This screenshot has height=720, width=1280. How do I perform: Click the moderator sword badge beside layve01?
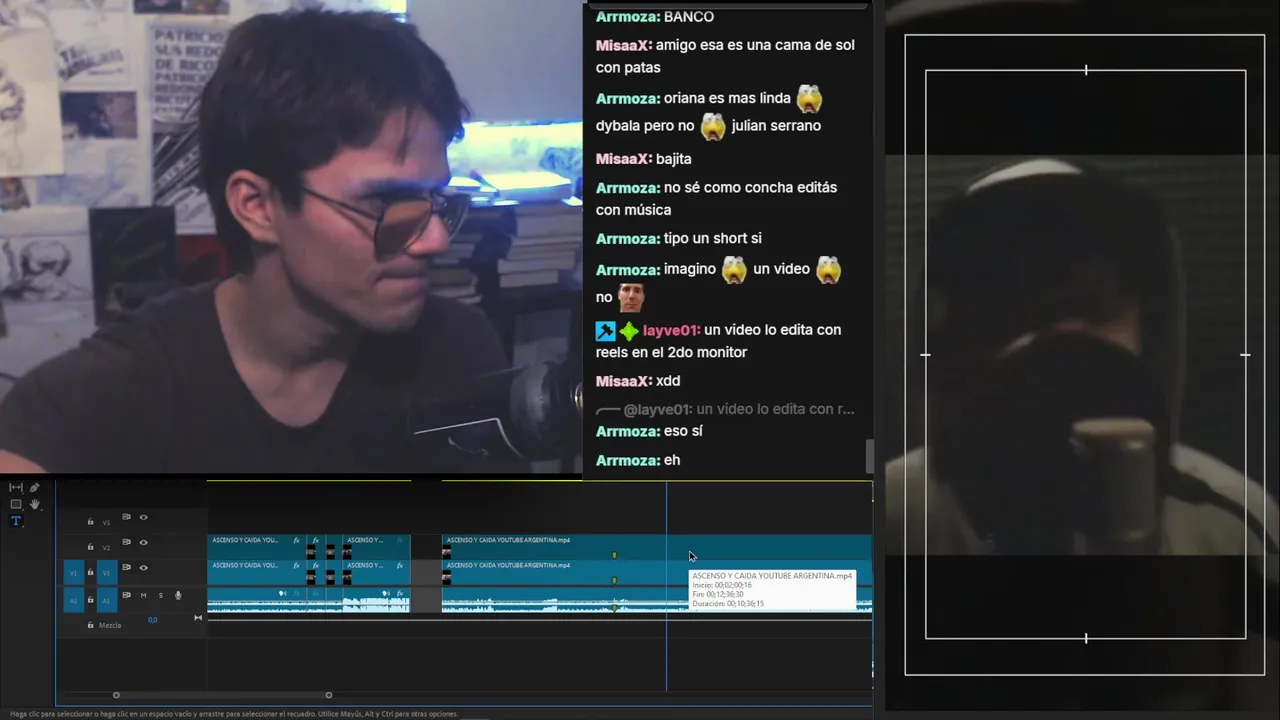click(605, 330)
